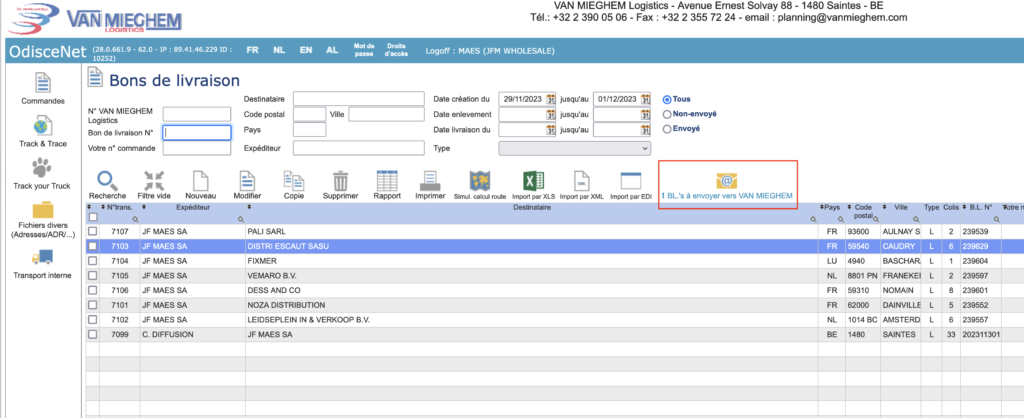The height and width of the screenshot is (418, 1024).
Task: Select the Envoyé radio button
Action: [x=667, y=129]
